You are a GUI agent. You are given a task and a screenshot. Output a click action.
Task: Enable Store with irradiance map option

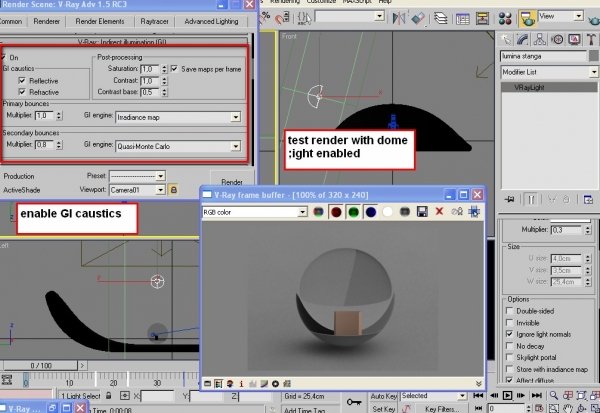(x=509, y=369)
